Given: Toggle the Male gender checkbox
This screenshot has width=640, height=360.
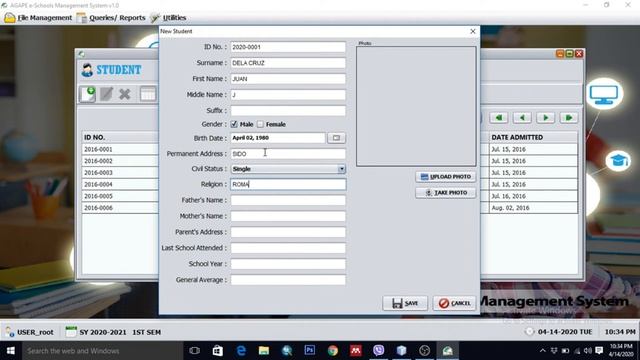Looking at the screenshot, I should point(234,124).
